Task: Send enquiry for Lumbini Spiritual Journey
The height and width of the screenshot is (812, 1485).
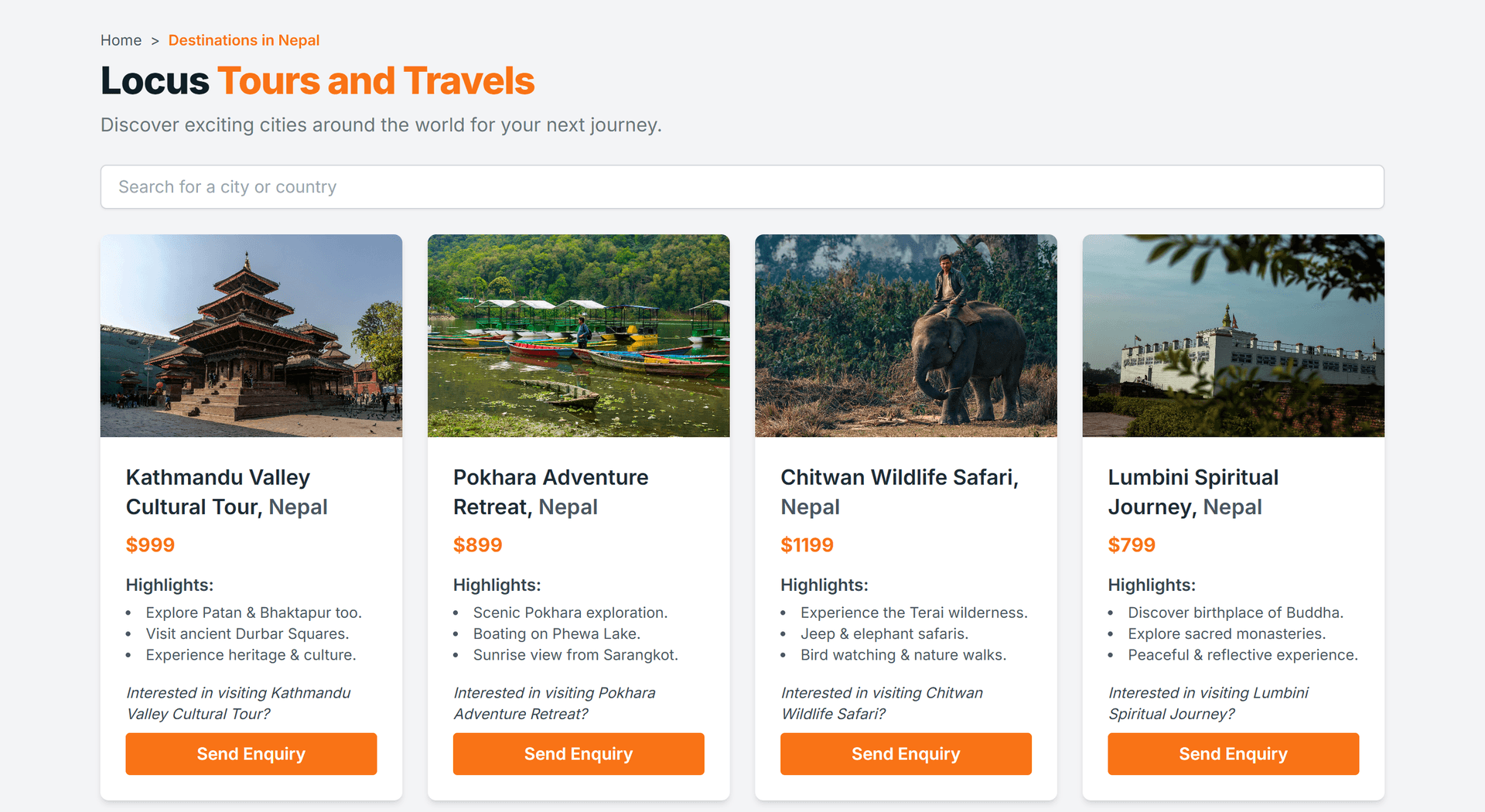Action: click(1233, 754)
